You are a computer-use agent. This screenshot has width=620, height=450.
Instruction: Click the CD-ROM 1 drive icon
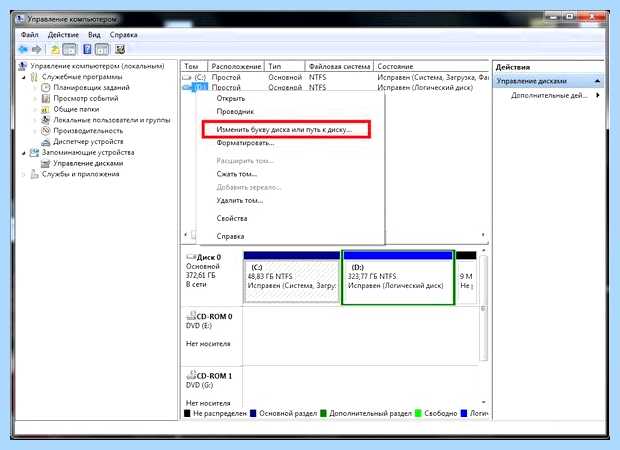point(191,375)
